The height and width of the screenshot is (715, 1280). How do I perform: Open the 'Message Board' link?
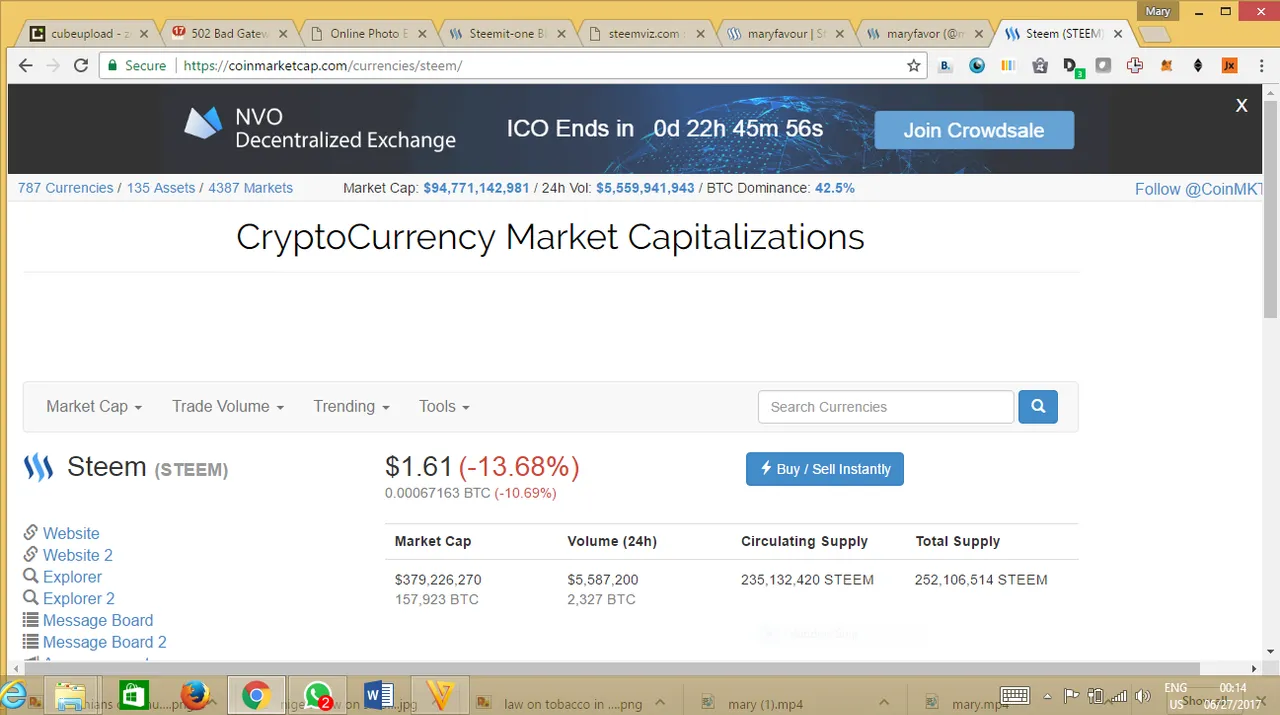98,620
